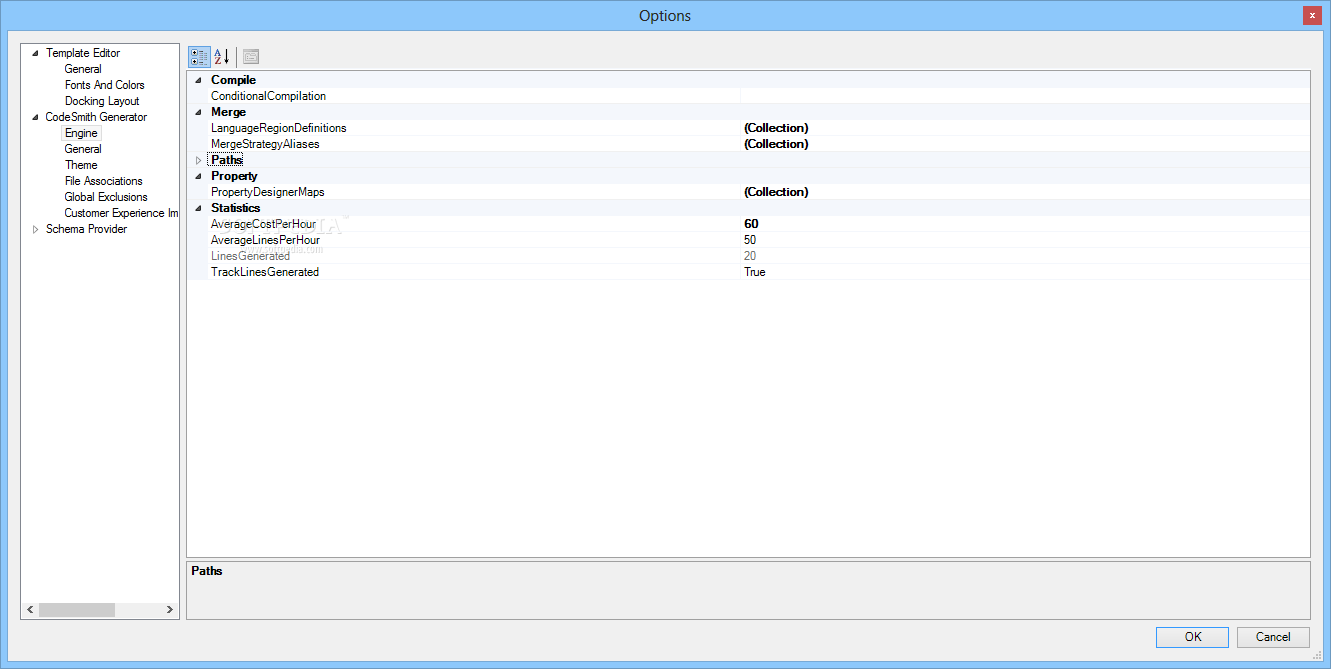The image size is (1331, 669).
Task: Collapse the Template Editor tree node
Action: [36, 53]
